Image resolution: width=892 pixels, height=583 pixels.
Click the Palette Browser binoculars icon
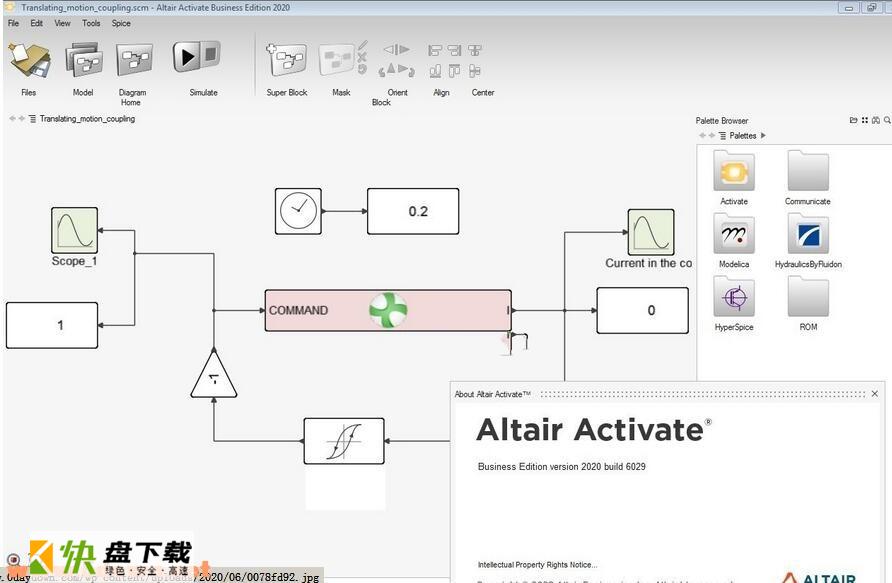click(x=876, y=120)
